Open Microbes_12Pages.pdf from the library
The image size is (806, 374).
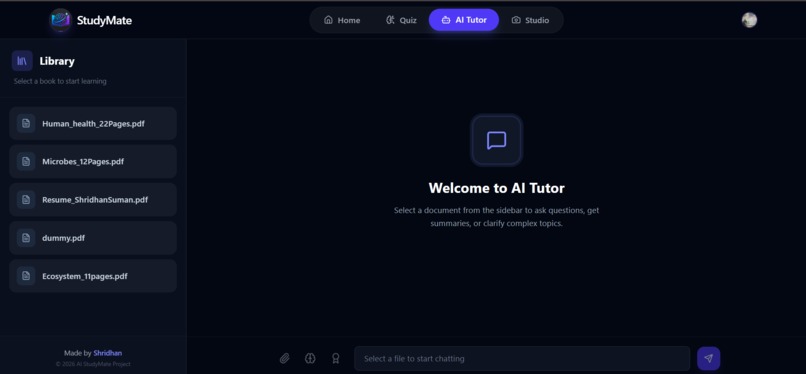(93, 161)
